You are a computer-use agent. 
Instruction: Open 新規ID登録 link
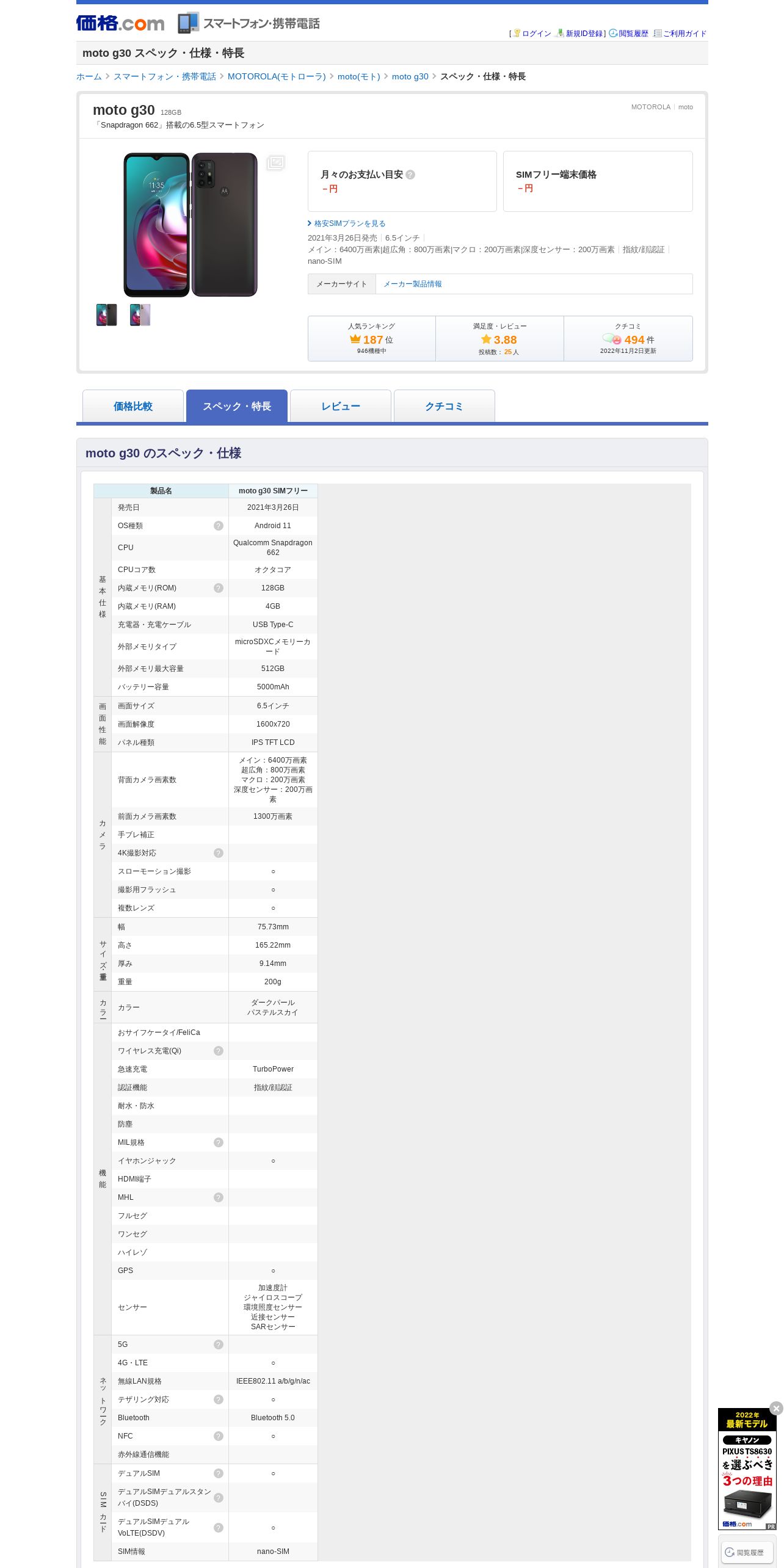click(584, 34)
